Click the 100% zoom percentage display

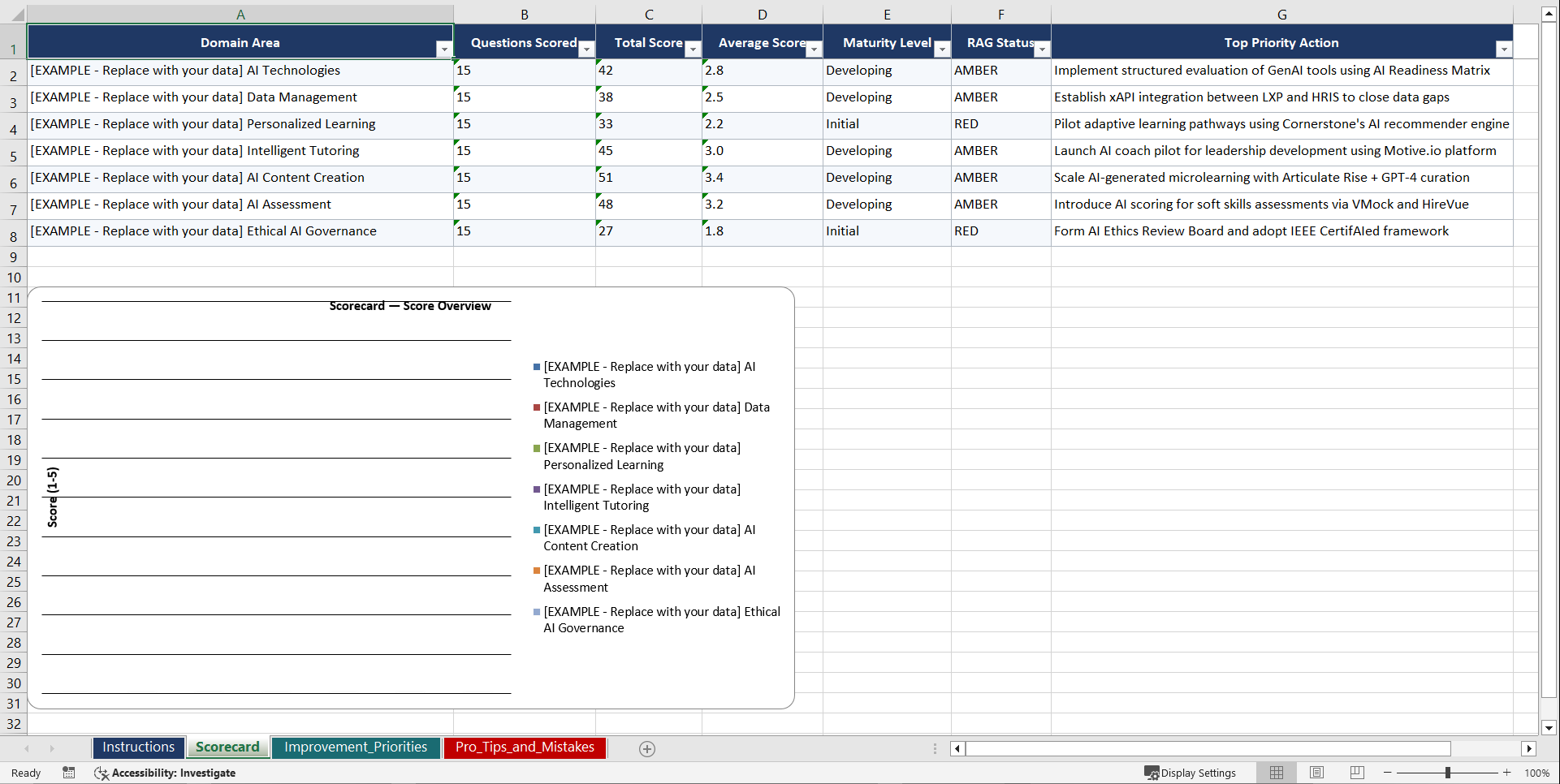coord(1536,773)
